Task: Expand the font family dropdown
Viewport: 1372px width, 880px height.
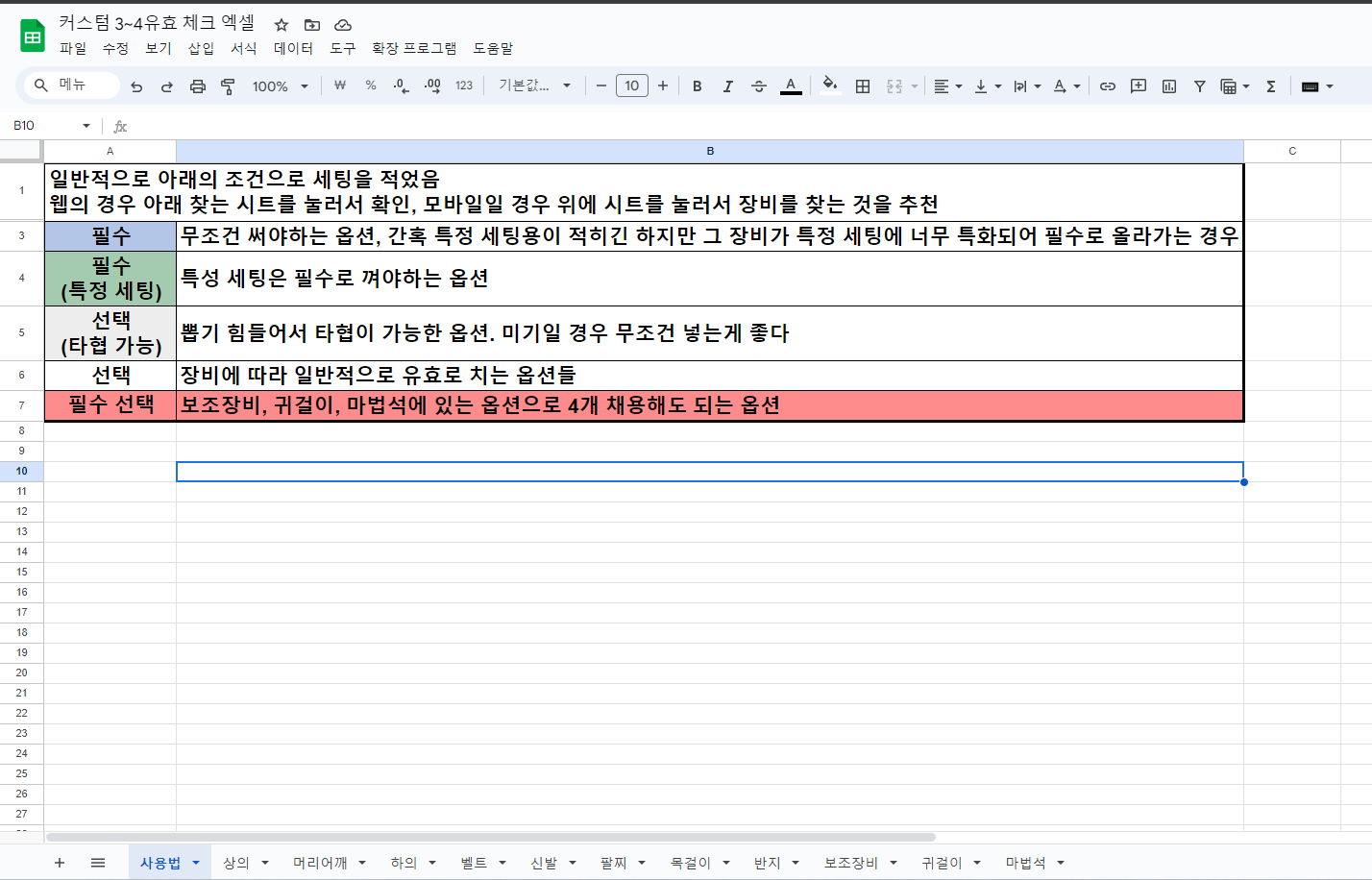Action: tap(534, 86)
